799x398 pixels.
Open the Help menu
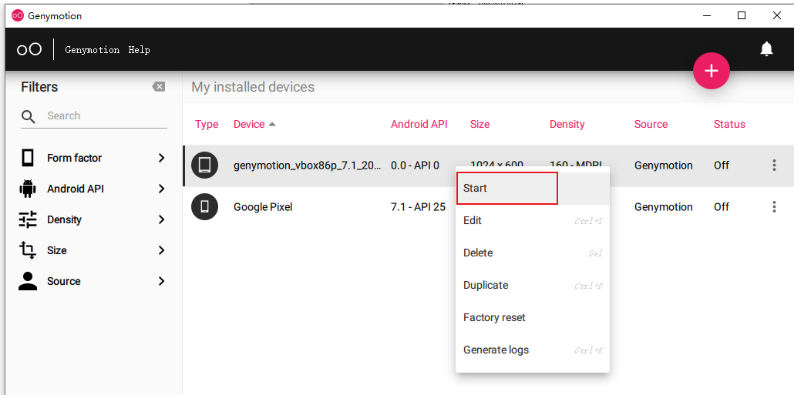pyautogui.click(x=139, y=50)
